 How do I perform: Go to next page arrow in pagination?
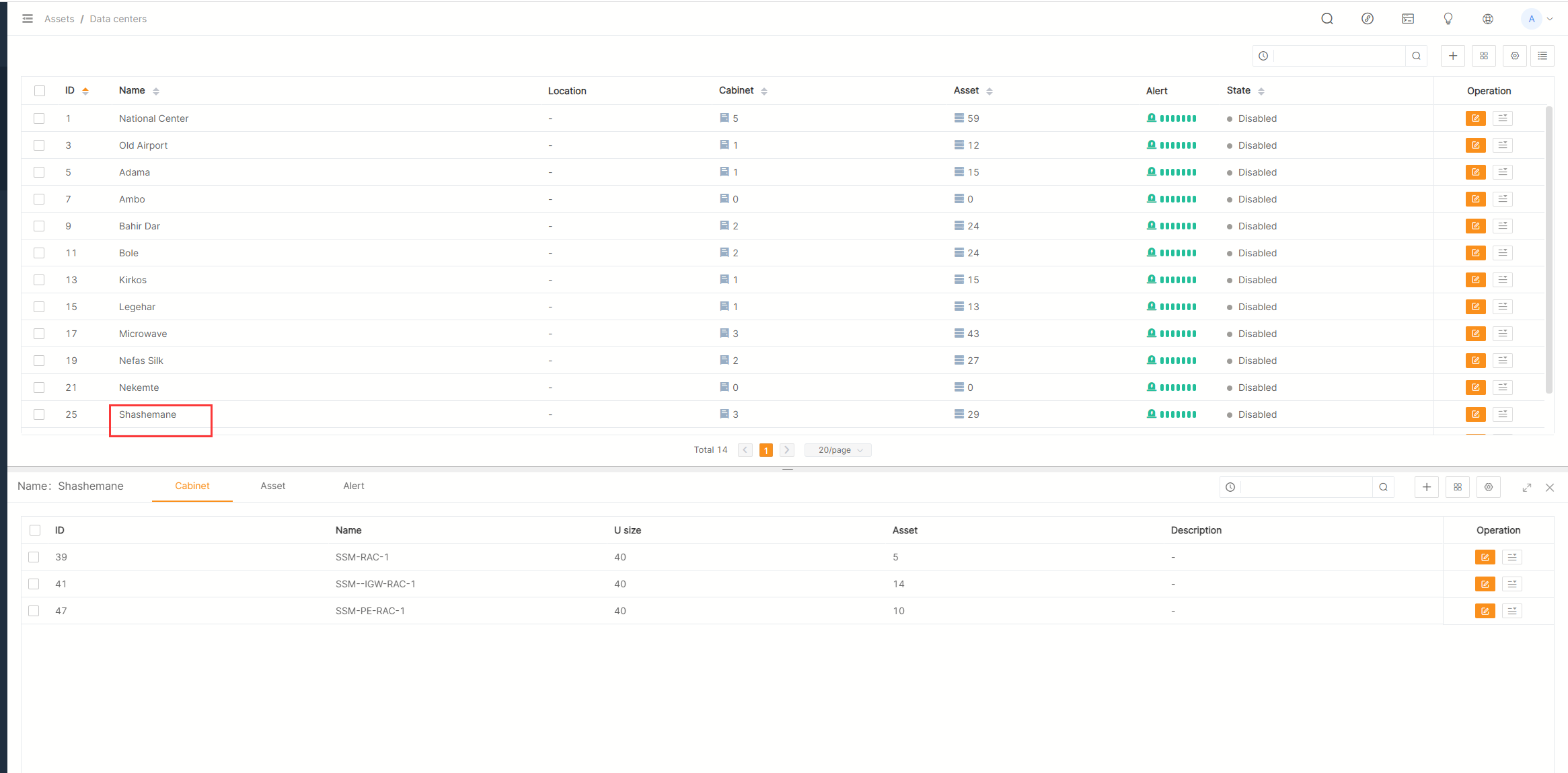click(x=786, y=450)
